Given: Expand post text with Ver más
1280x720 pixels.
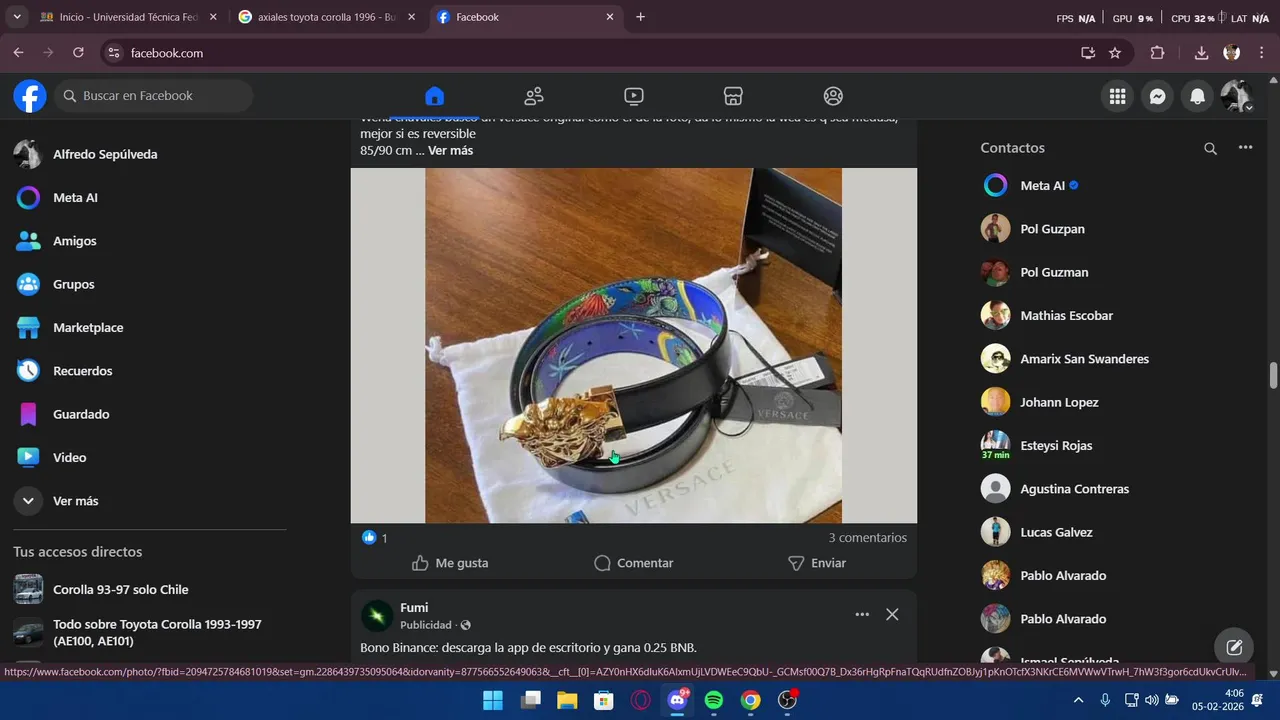Looking at the screenshot, I should coord(450,151).
